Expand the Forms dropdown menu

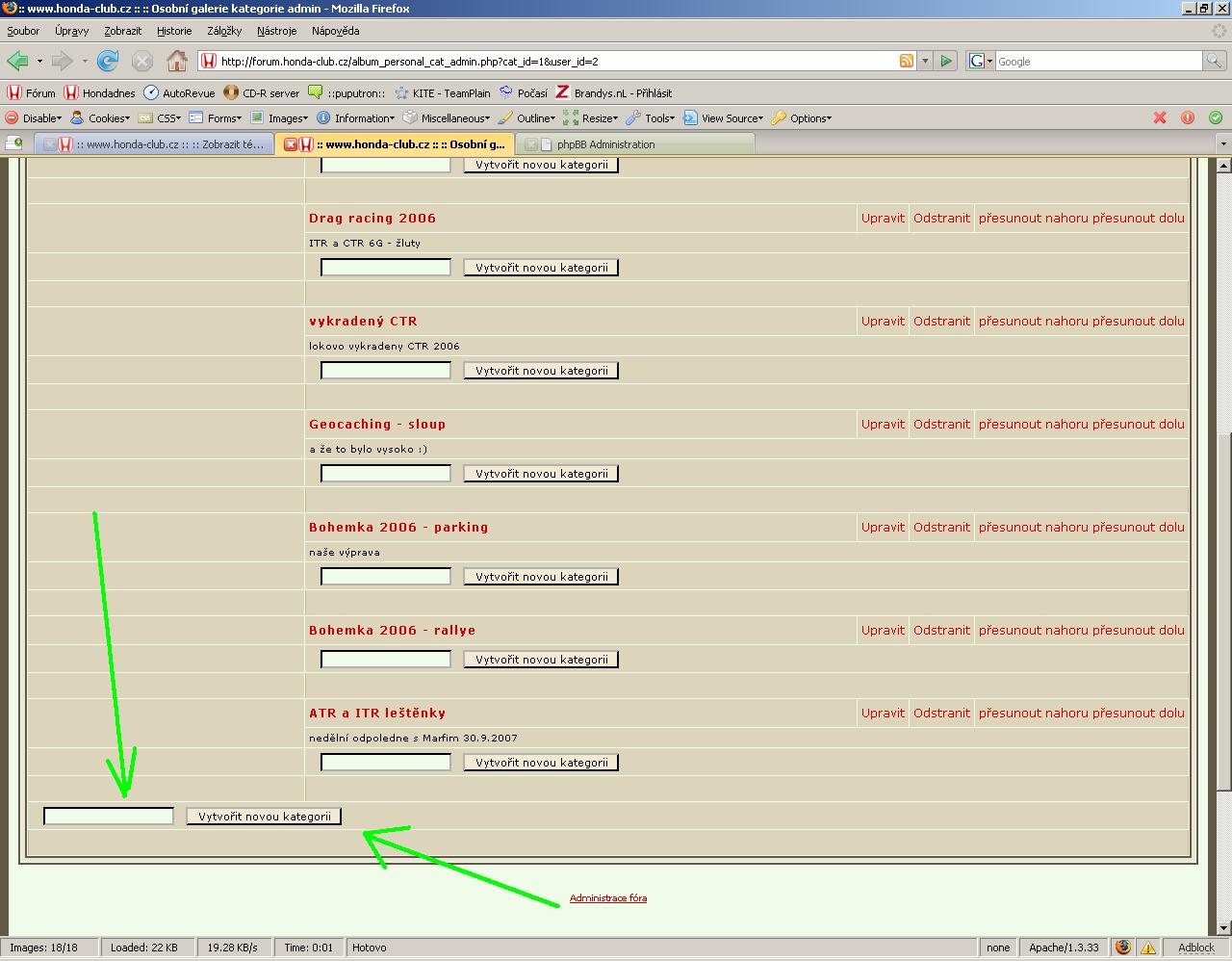point(215,118)
